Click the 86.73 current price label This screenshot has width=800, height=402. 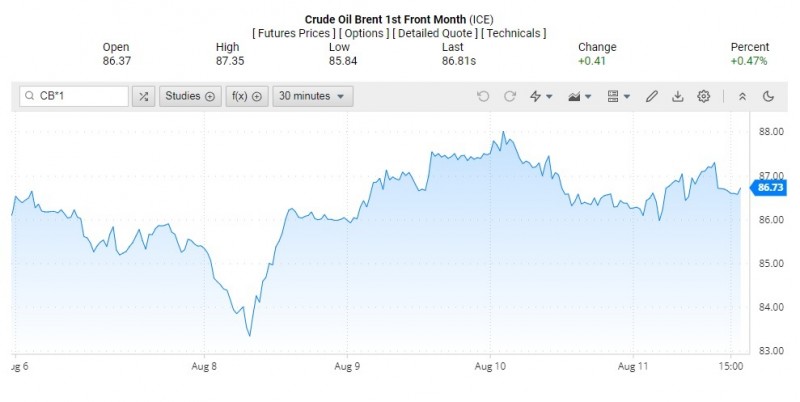[x=770, y=187]
